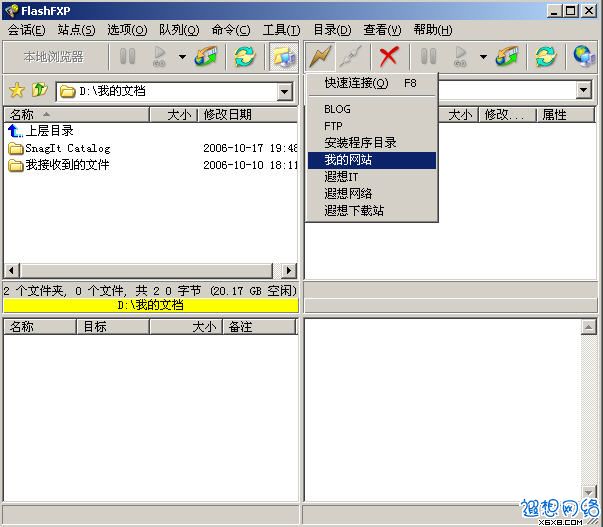Open the remote path dropdown arrow
Viewport: 603px width, 527px height.
click(584, 90)
